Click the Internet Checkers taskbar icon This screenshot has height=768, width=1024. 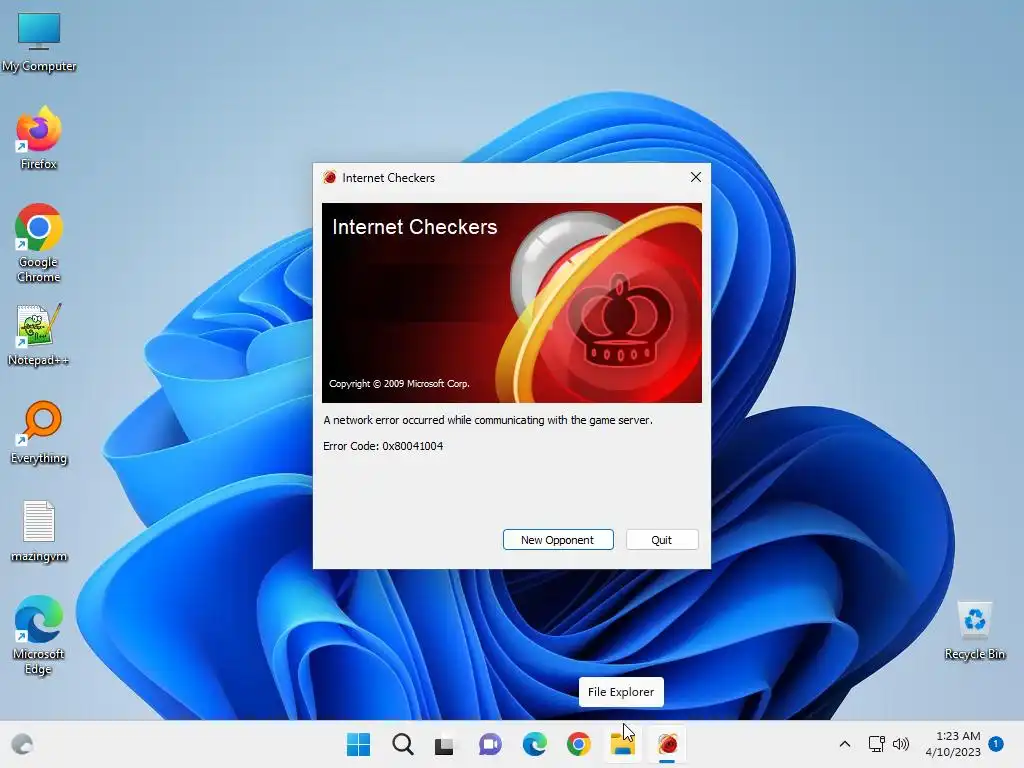click(x=667, y=744)
